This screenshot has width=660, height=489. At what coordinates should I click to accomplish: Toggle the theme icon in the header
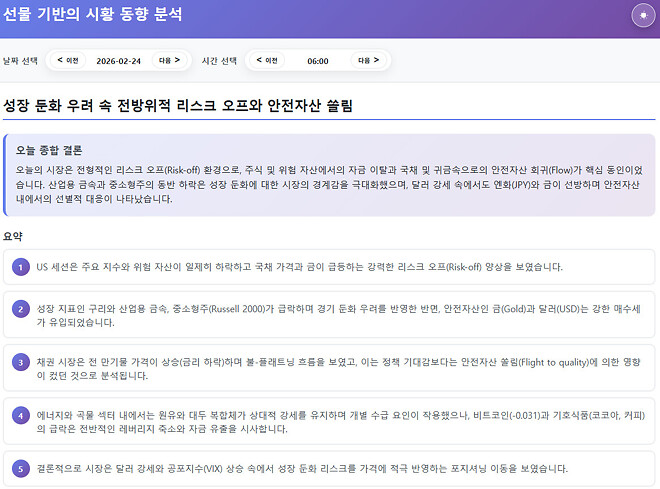[x=643, y=15]
